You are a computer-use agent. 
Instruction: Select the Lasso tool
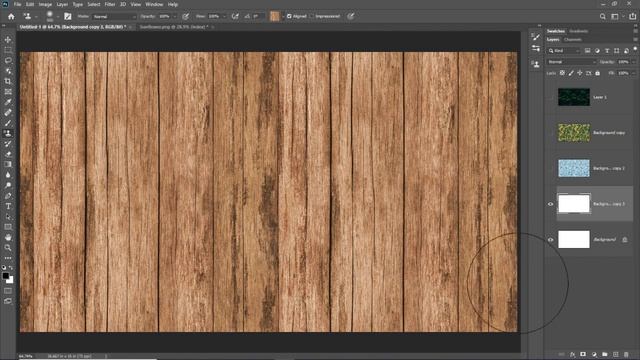(8, 60)
